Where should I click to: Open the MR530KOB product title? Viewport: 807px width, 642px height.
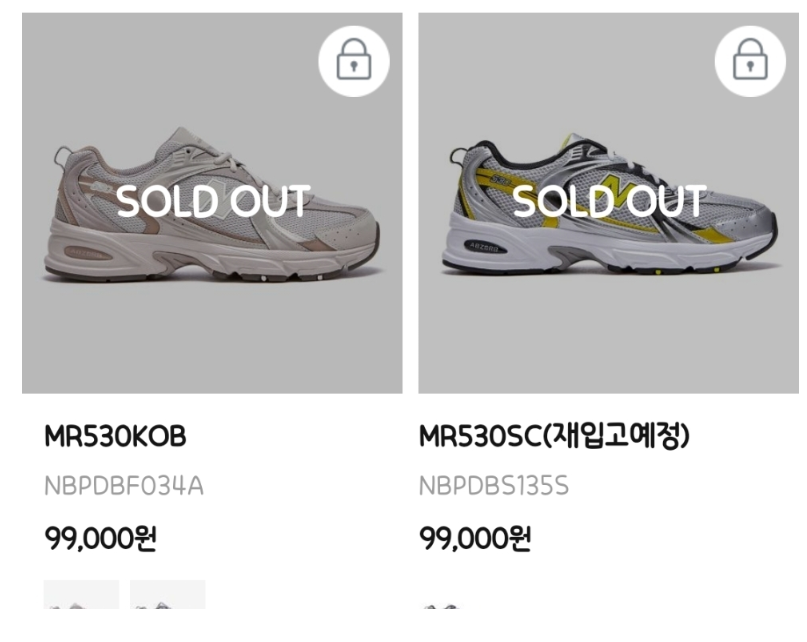click(x=115, y=437)
